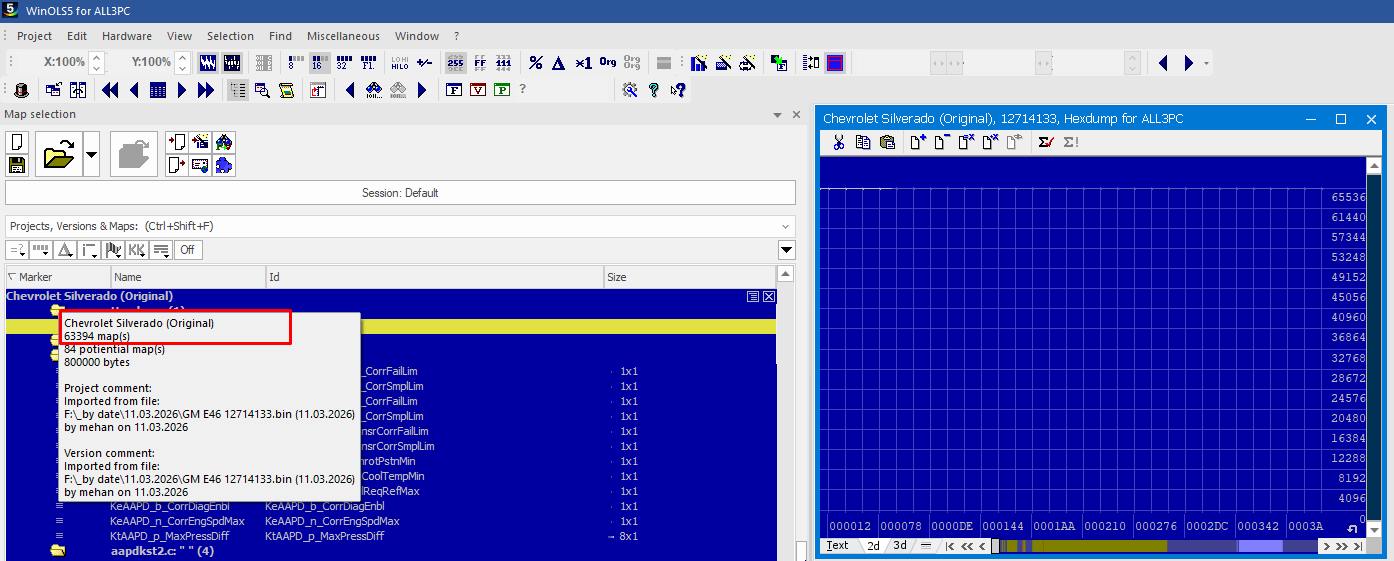Cut with scissors icon in Hexdump window
The image size is (1394, 561).
coord(838,143)
